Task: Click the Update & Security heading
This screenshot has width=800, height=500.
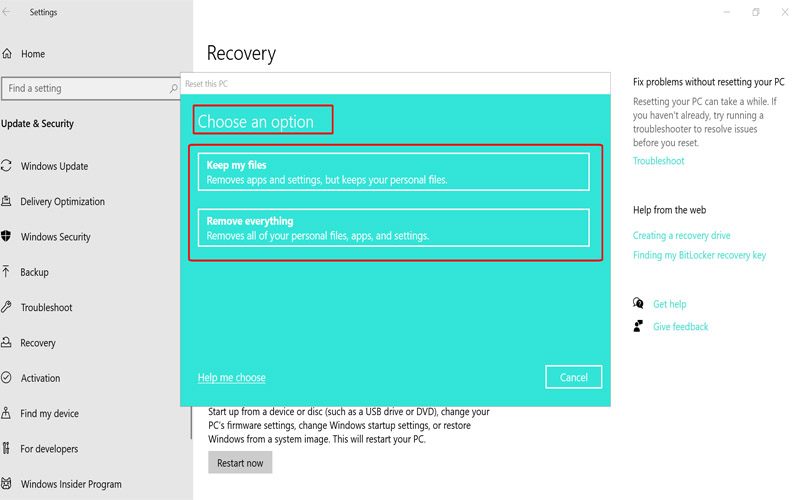Action: click(37, 123)
